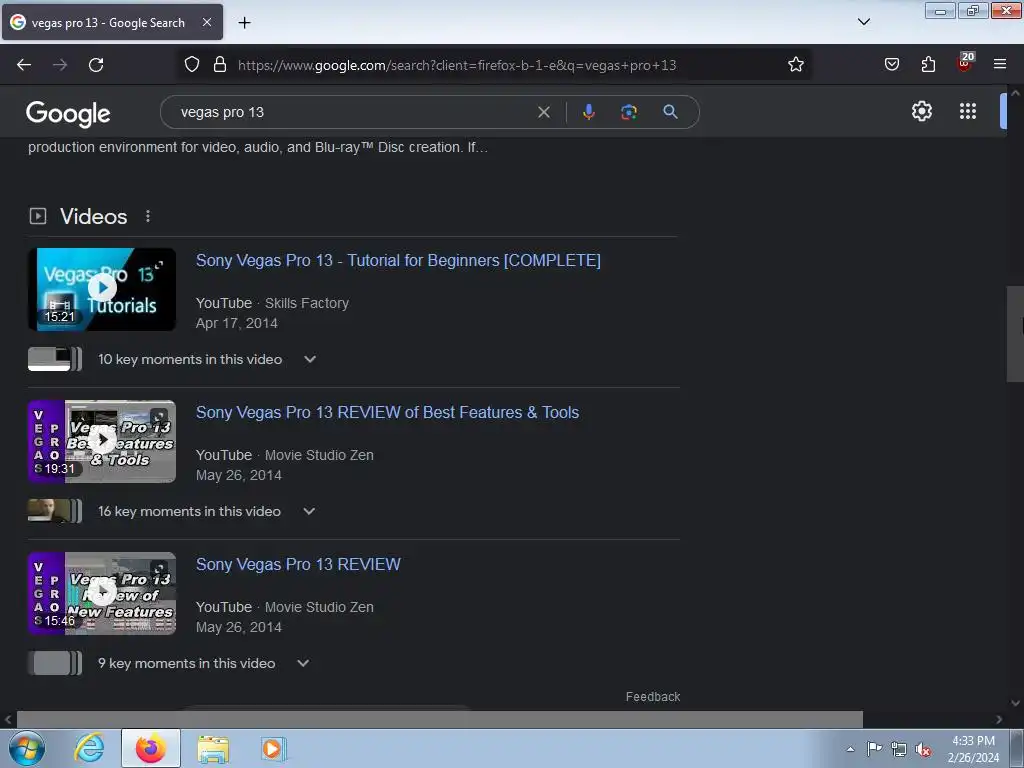Submit search with magnifier icon
Screen dimensions: 1024x768
point(670,112)
